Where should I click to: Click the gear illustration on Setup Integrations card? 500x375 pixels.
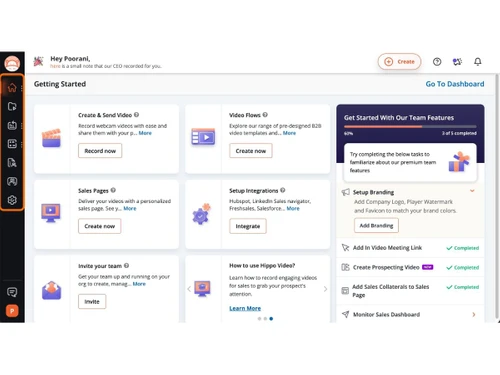tap(201, 214)
